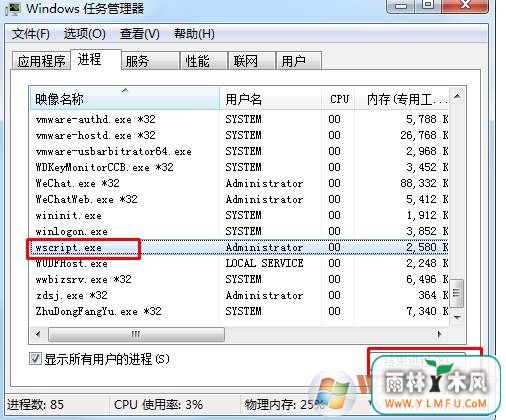This screenshot has width=506, height=420.
Task: Click the vertical scrollbar up arrow
Action: point(457,97)
